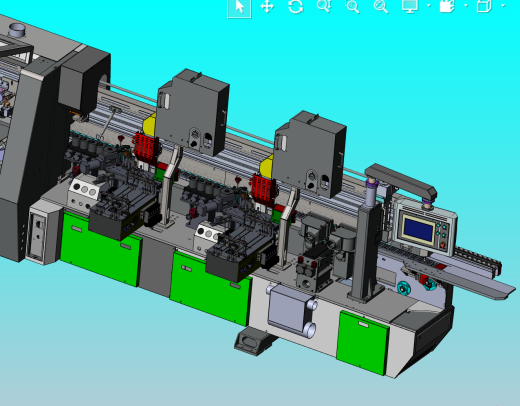520x406 pixels.
Task: Click the zoom to fit magnifier icon
Action: 381,6
